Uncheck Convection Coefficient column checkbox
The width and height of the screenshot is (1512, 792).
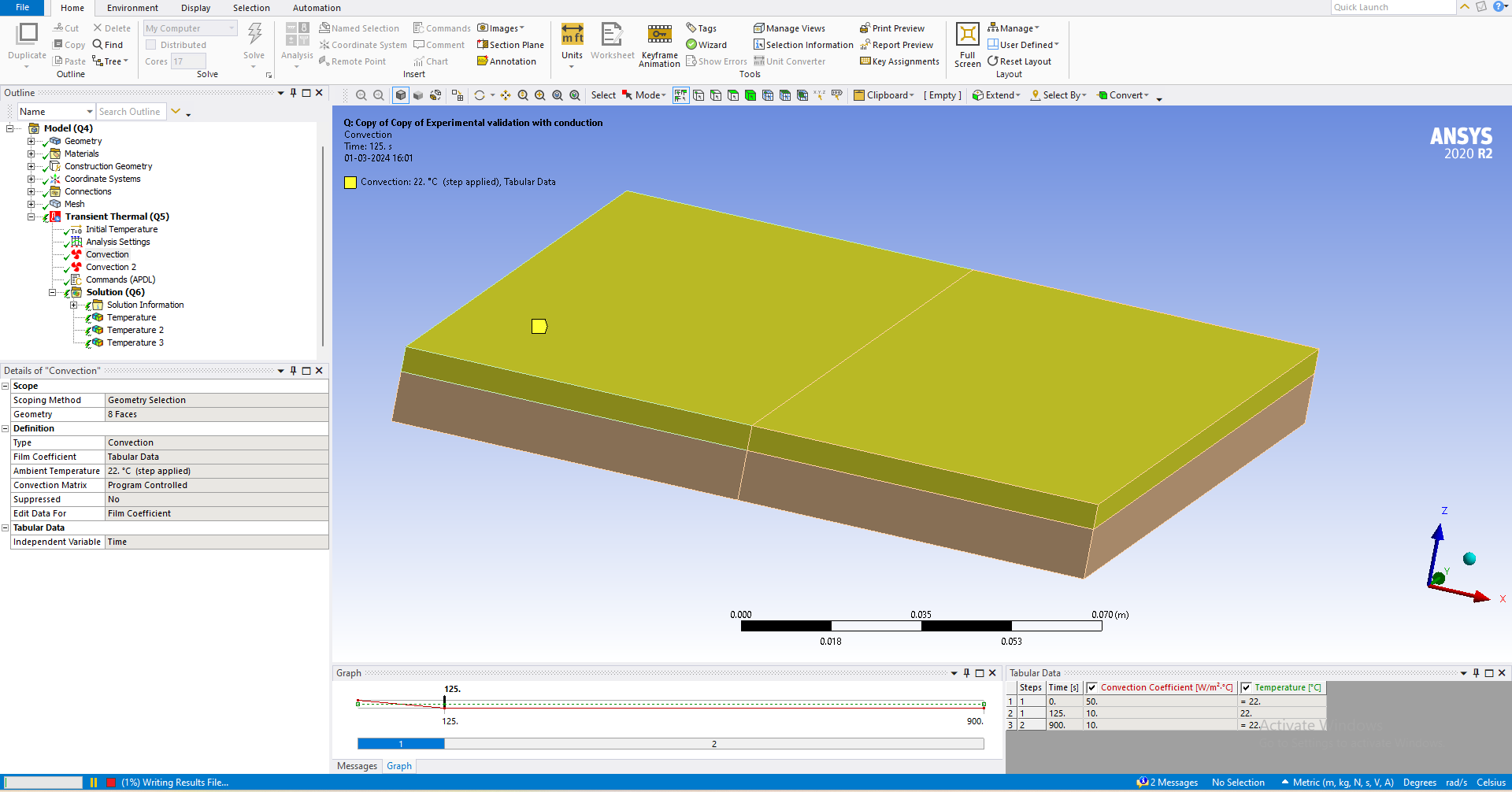tap(1091, 687)
